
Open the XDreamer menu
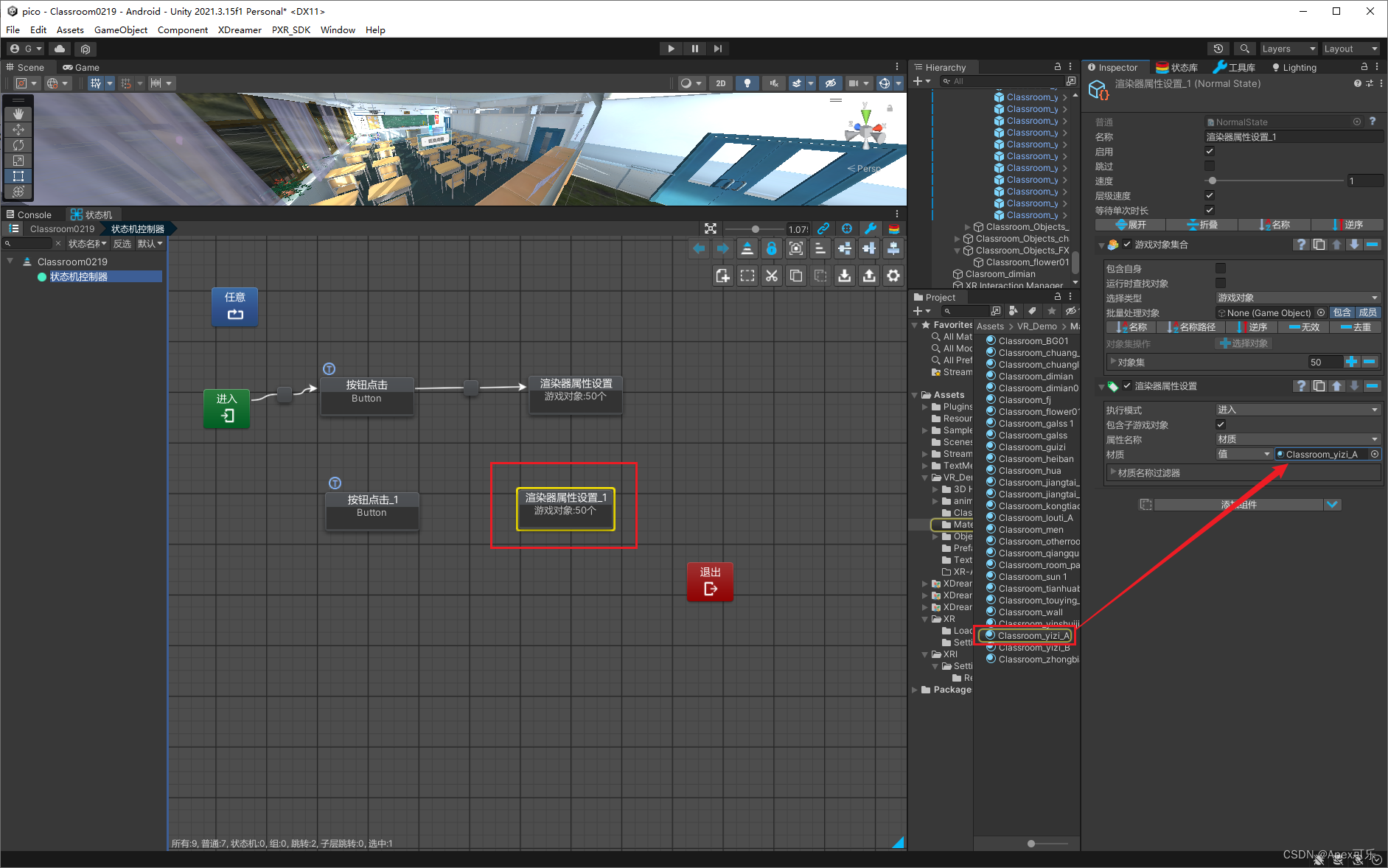click(240, 30)
